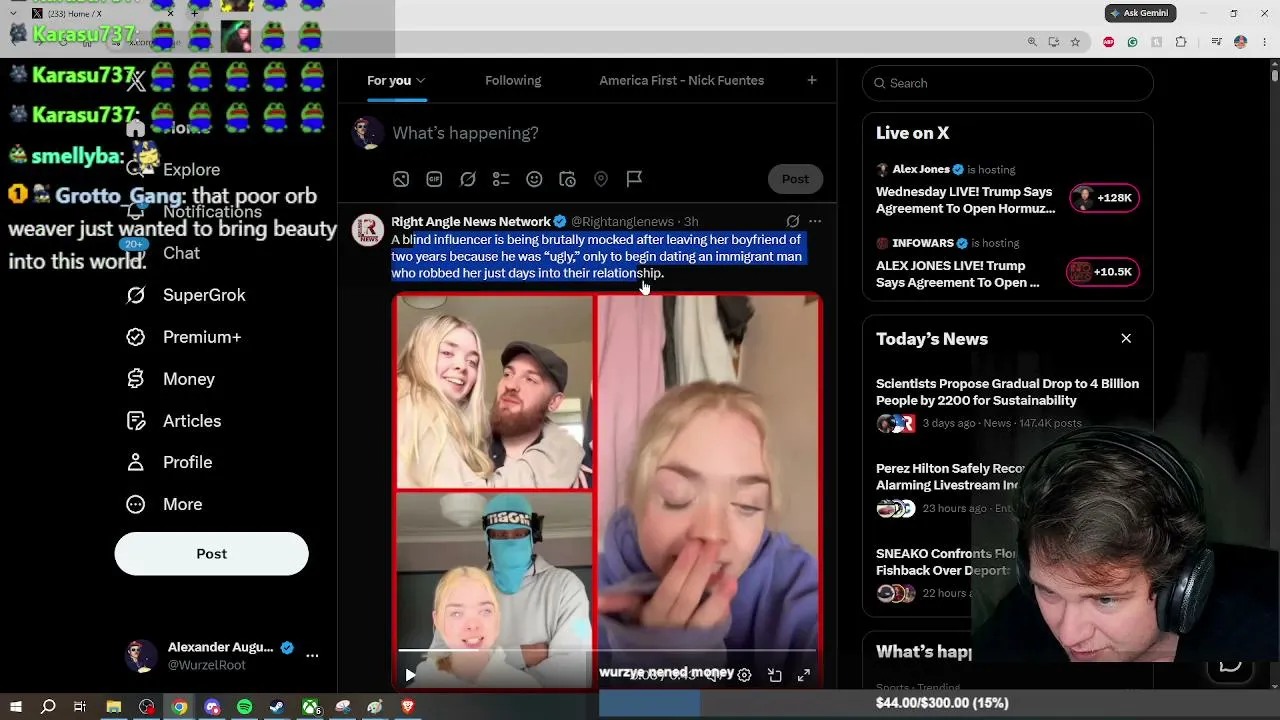Play the video in the post
1280x720 pixels.
click(410, 676)
